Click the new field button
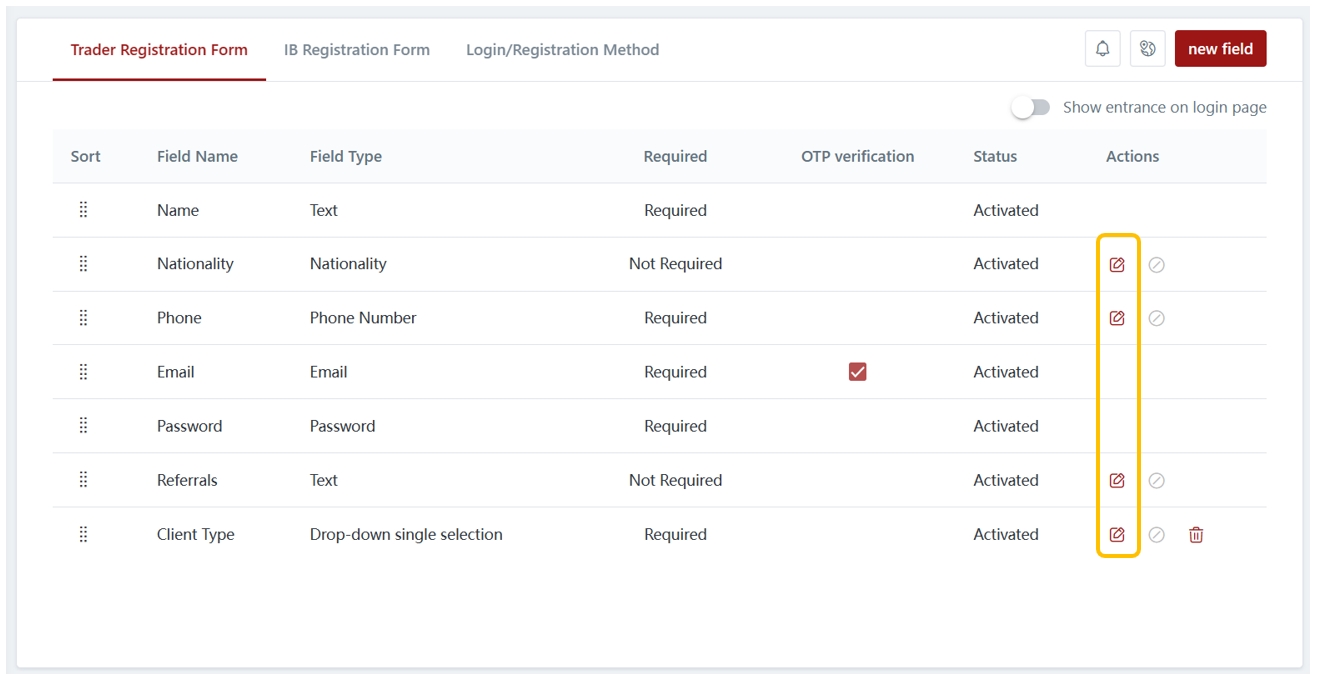 click(1220, 49)
